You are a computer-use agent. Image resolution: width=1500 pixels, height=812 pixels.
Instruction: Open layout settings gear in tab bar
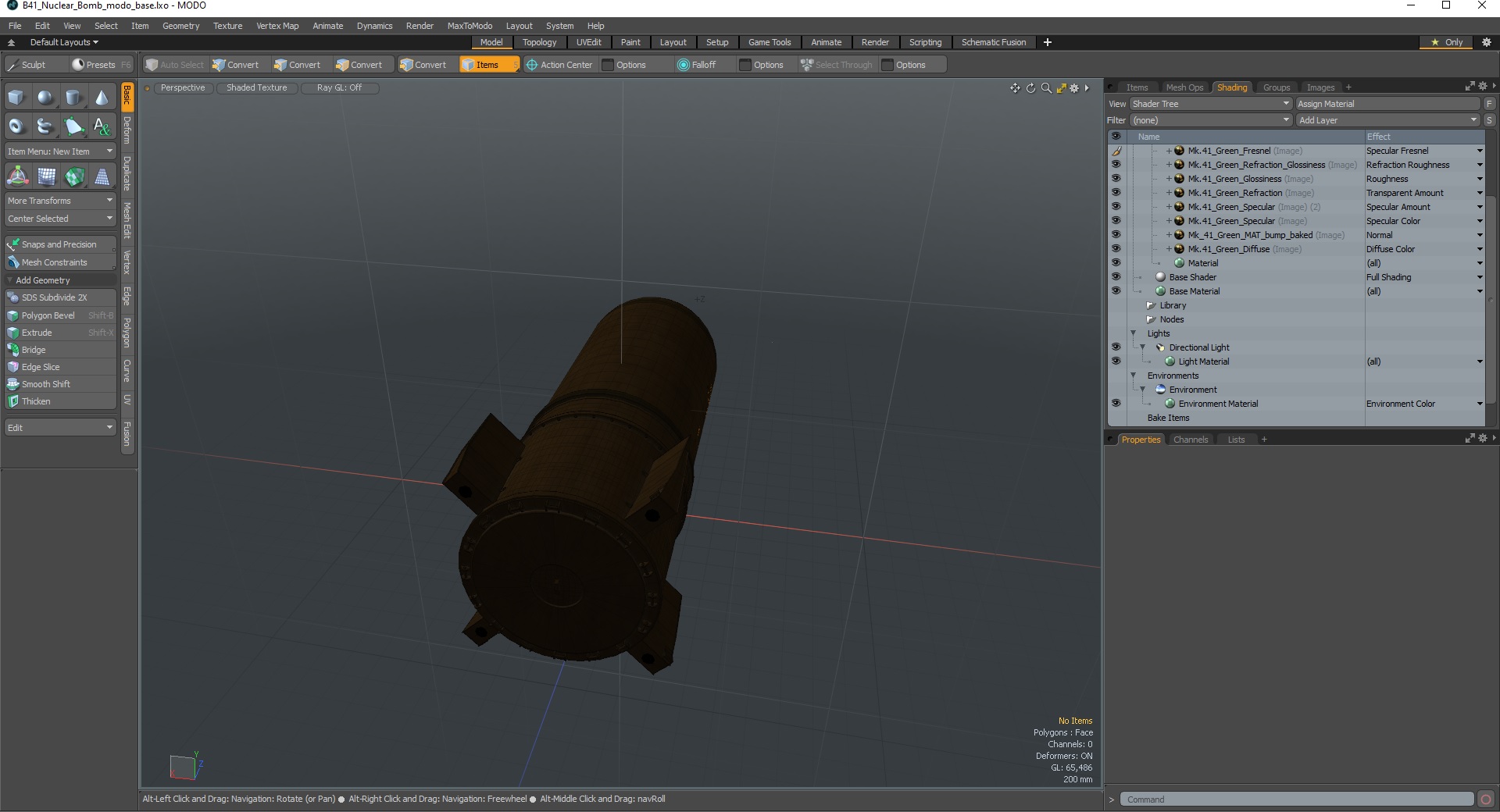(1487, 42)
